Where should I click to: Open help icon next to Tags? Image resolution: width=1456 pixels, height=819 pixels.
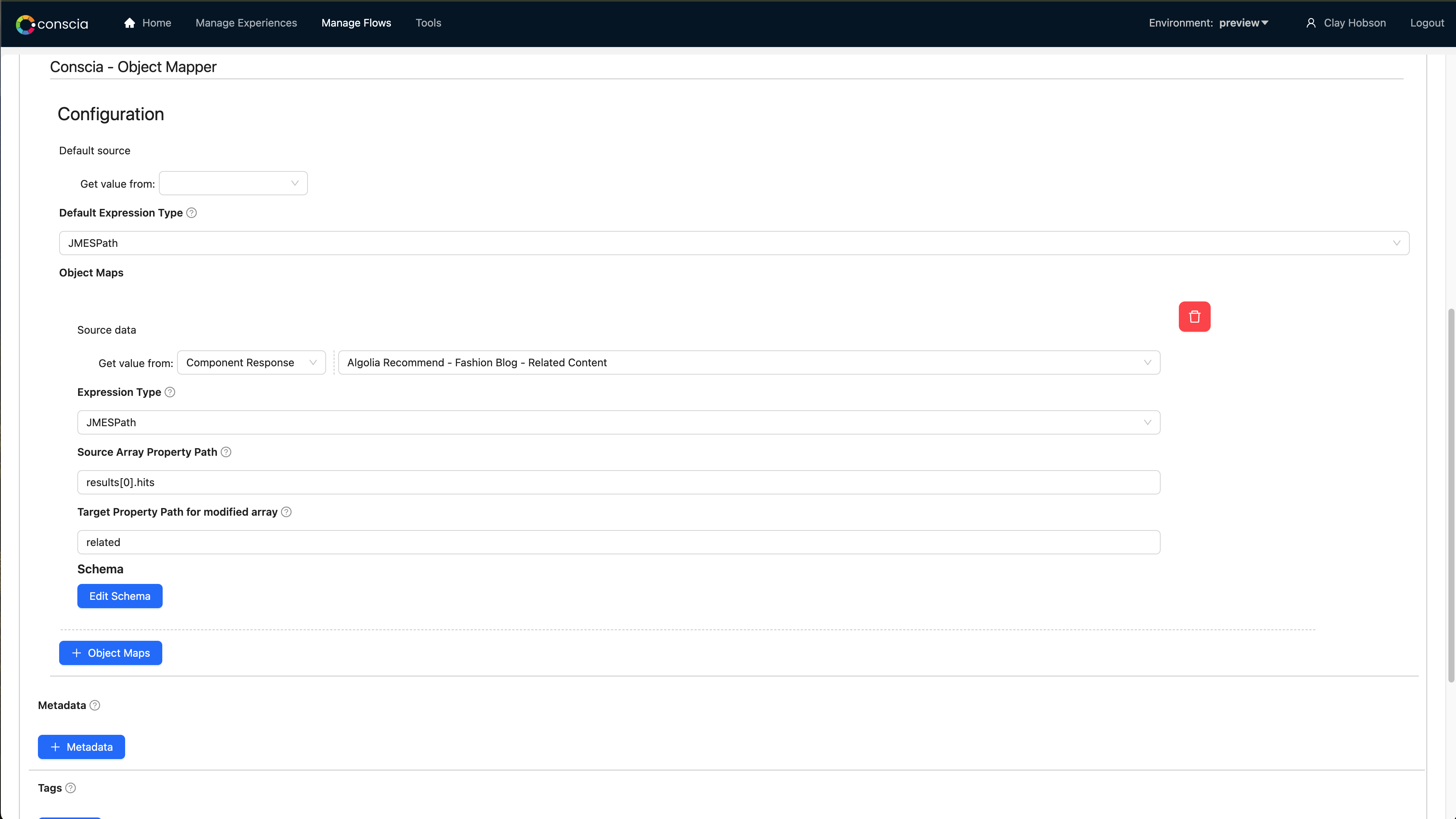[71, 788]
